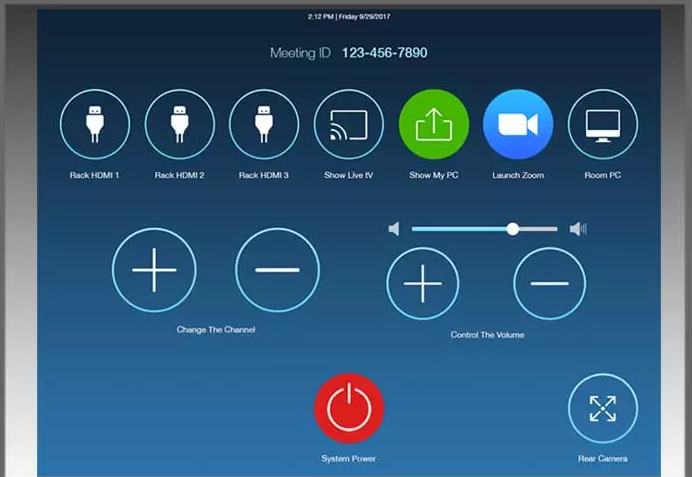Select the Rack HDMI 2 source icon
This screenshot has width=692, height=477.
180,124
